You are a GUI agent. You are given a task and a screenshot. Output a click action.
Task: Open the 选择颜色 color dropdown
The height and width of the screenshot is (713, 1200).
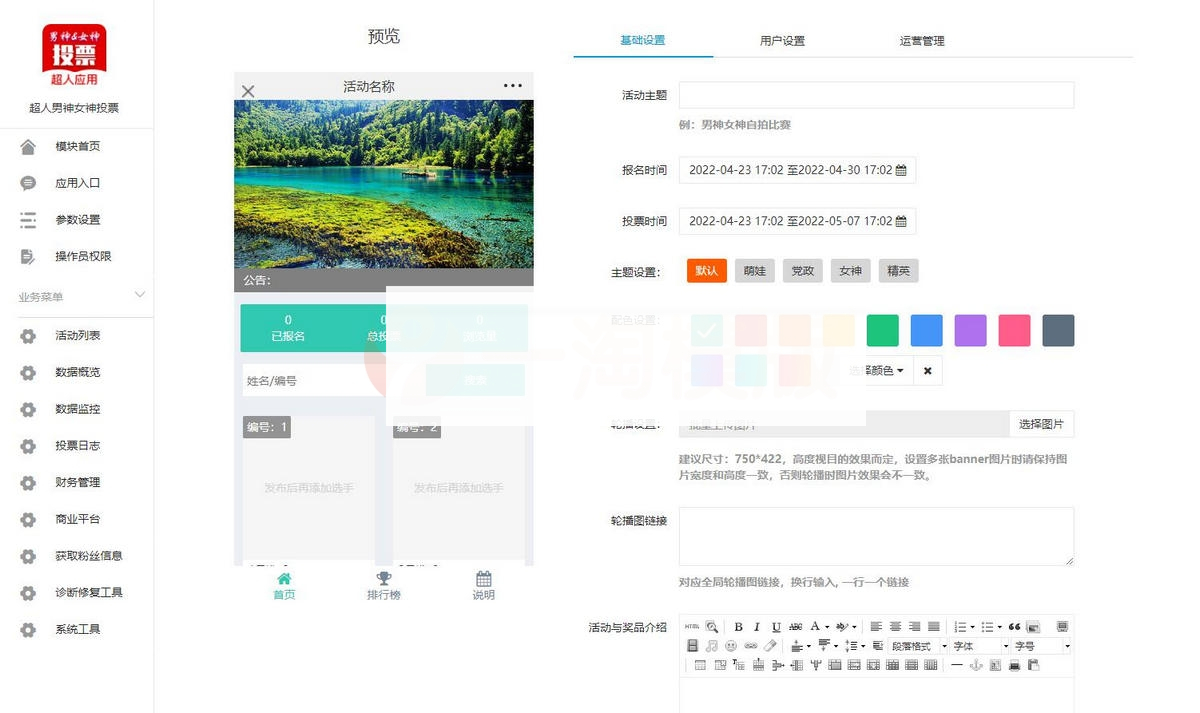point(878,371)
